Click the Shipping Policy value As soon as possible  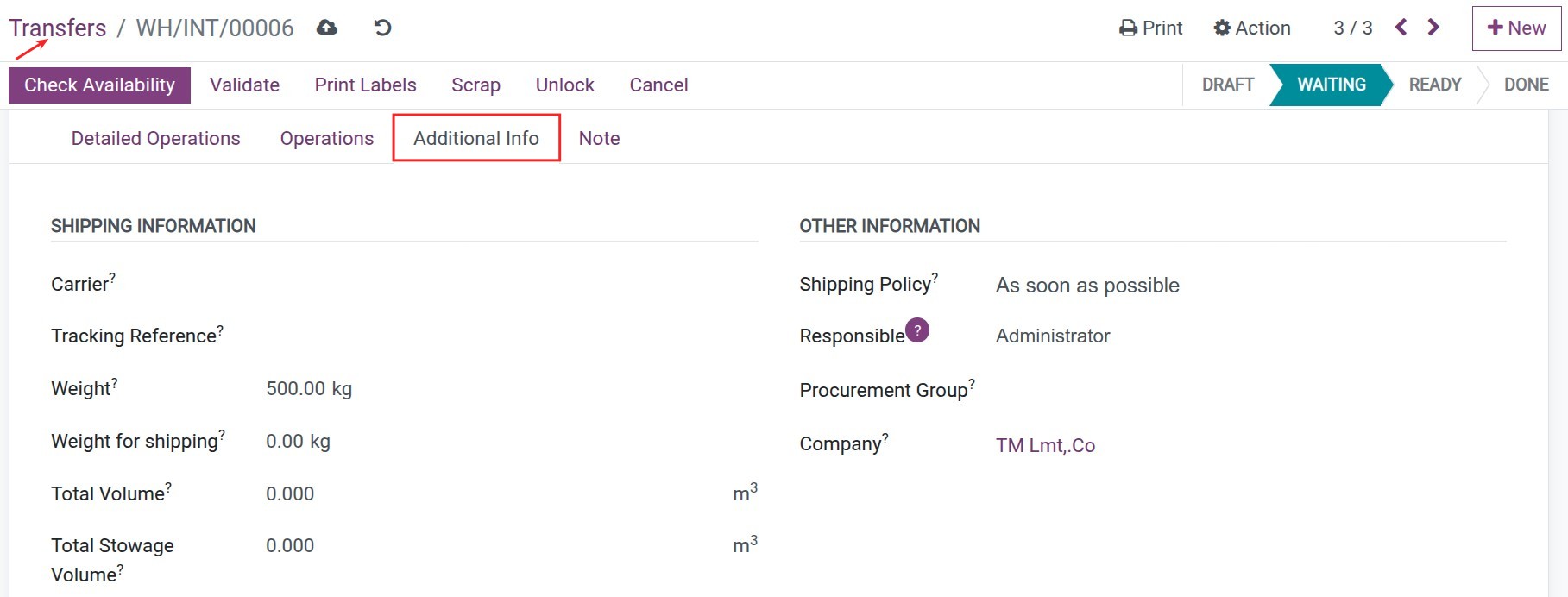click(x=1087, y=286)
